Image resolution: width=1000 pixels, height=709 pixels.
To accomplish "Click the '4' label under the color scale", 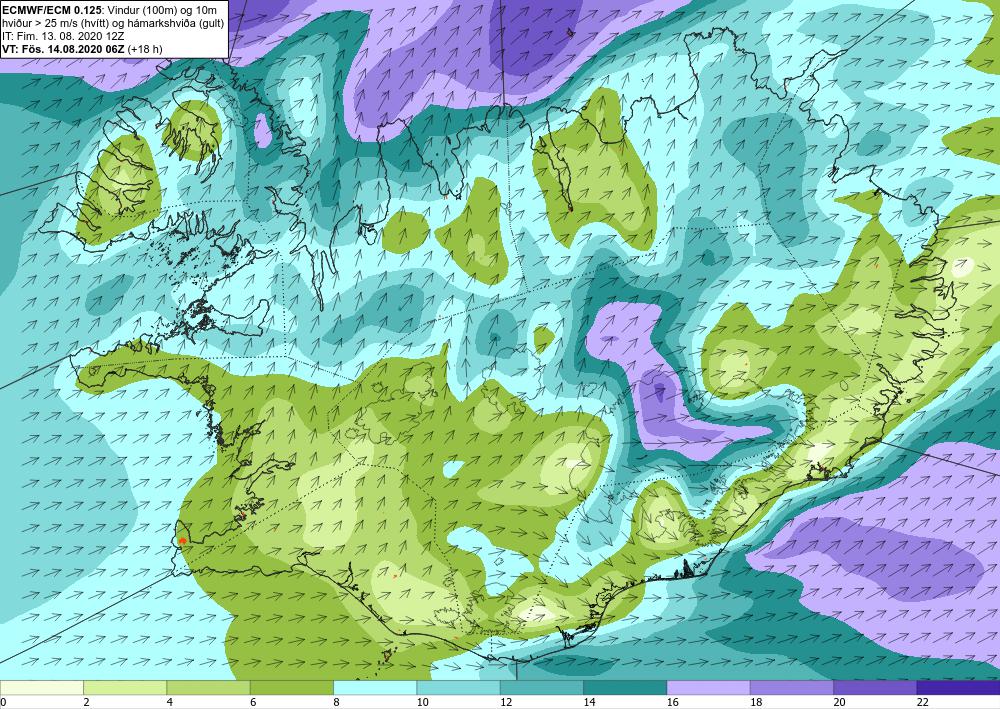I will pos(170,702).
